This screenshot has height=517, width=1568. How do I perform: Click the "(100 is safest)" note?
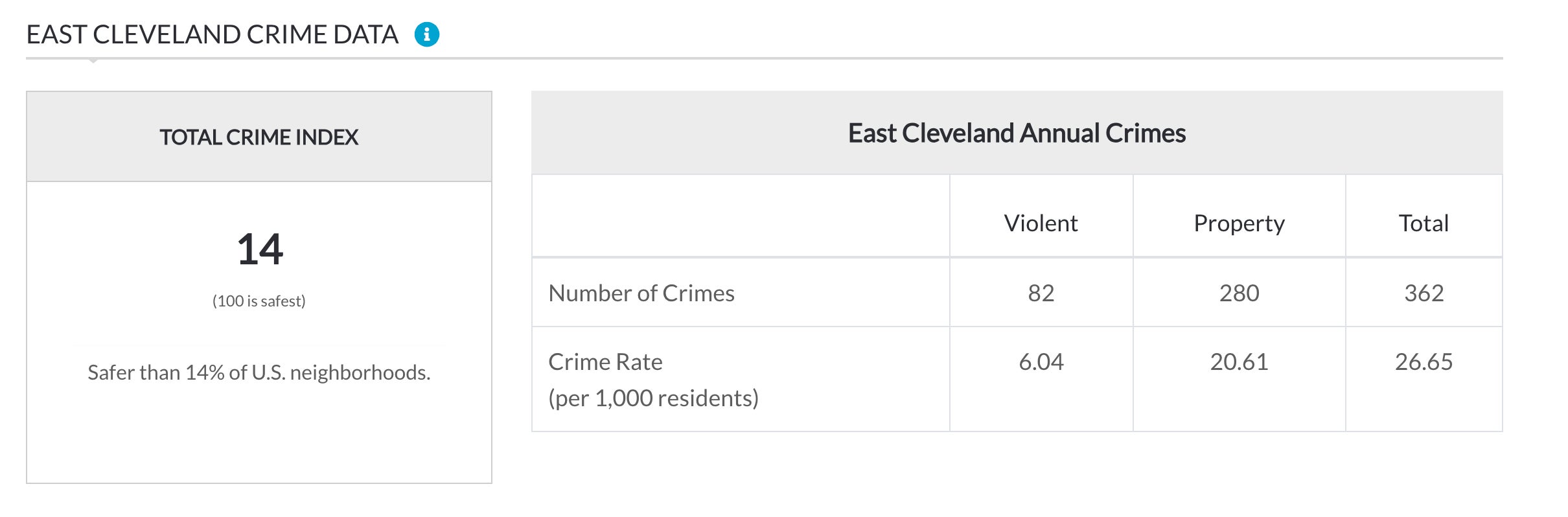(259, 301)
